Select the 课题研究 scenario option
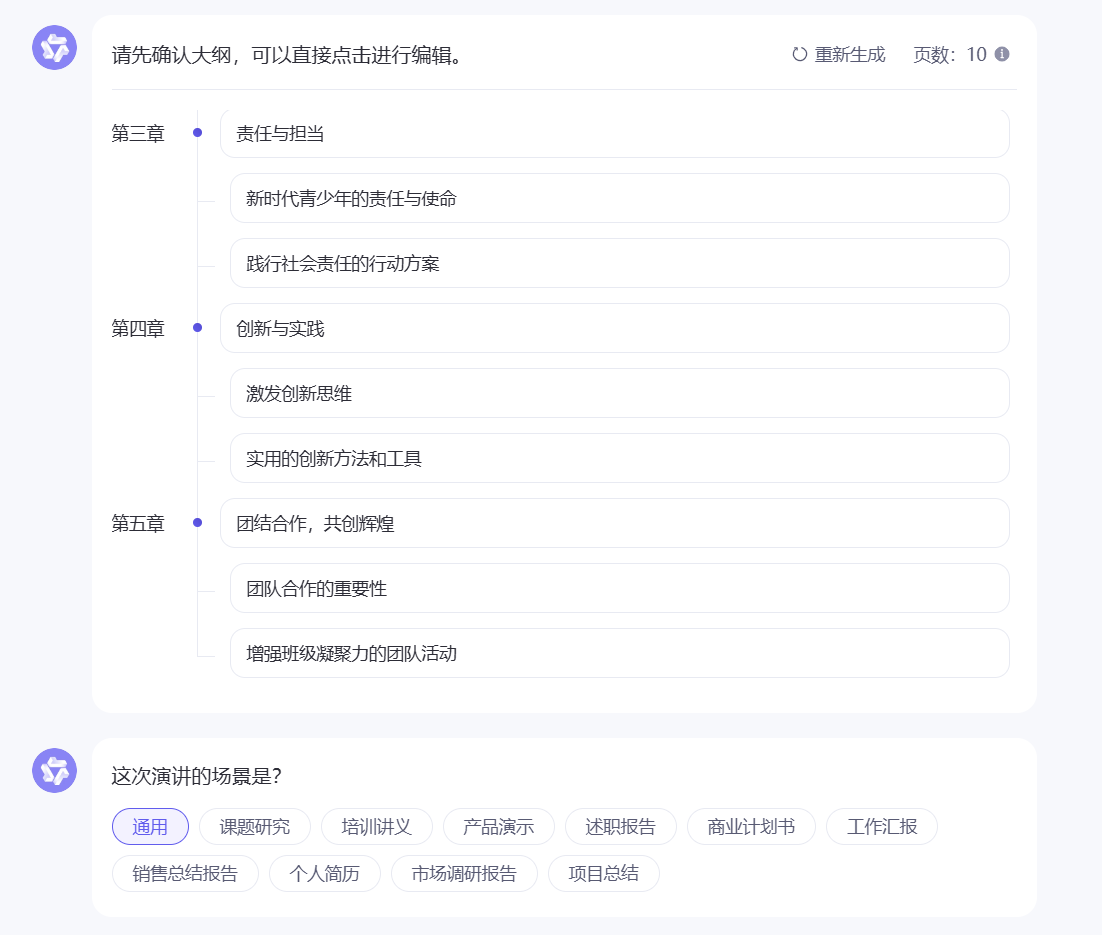This screenshot has width=1102, height=935. point(254,827)
